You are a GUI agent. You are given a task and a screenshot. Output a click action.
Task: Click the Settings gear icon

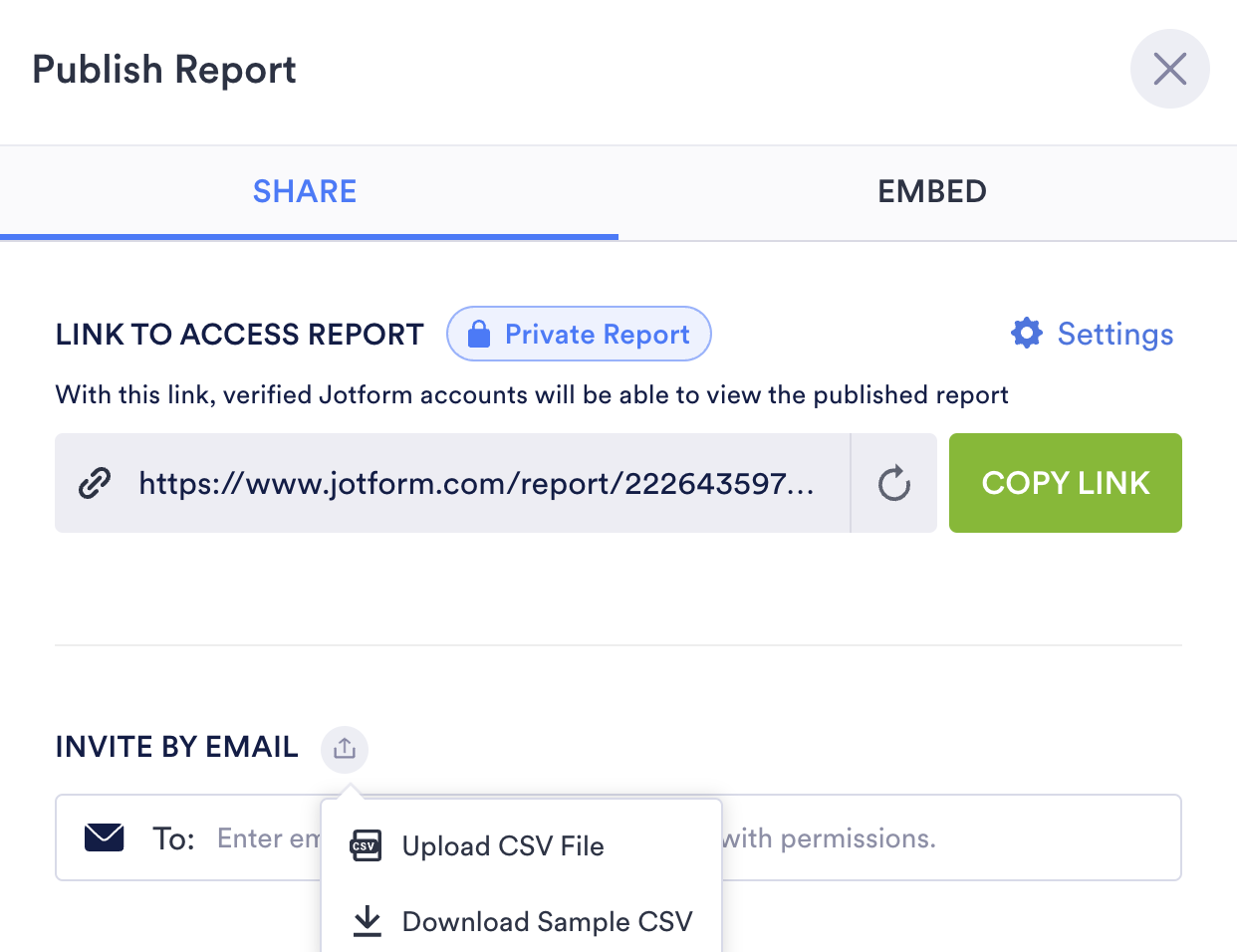(x=1026, y=334)
